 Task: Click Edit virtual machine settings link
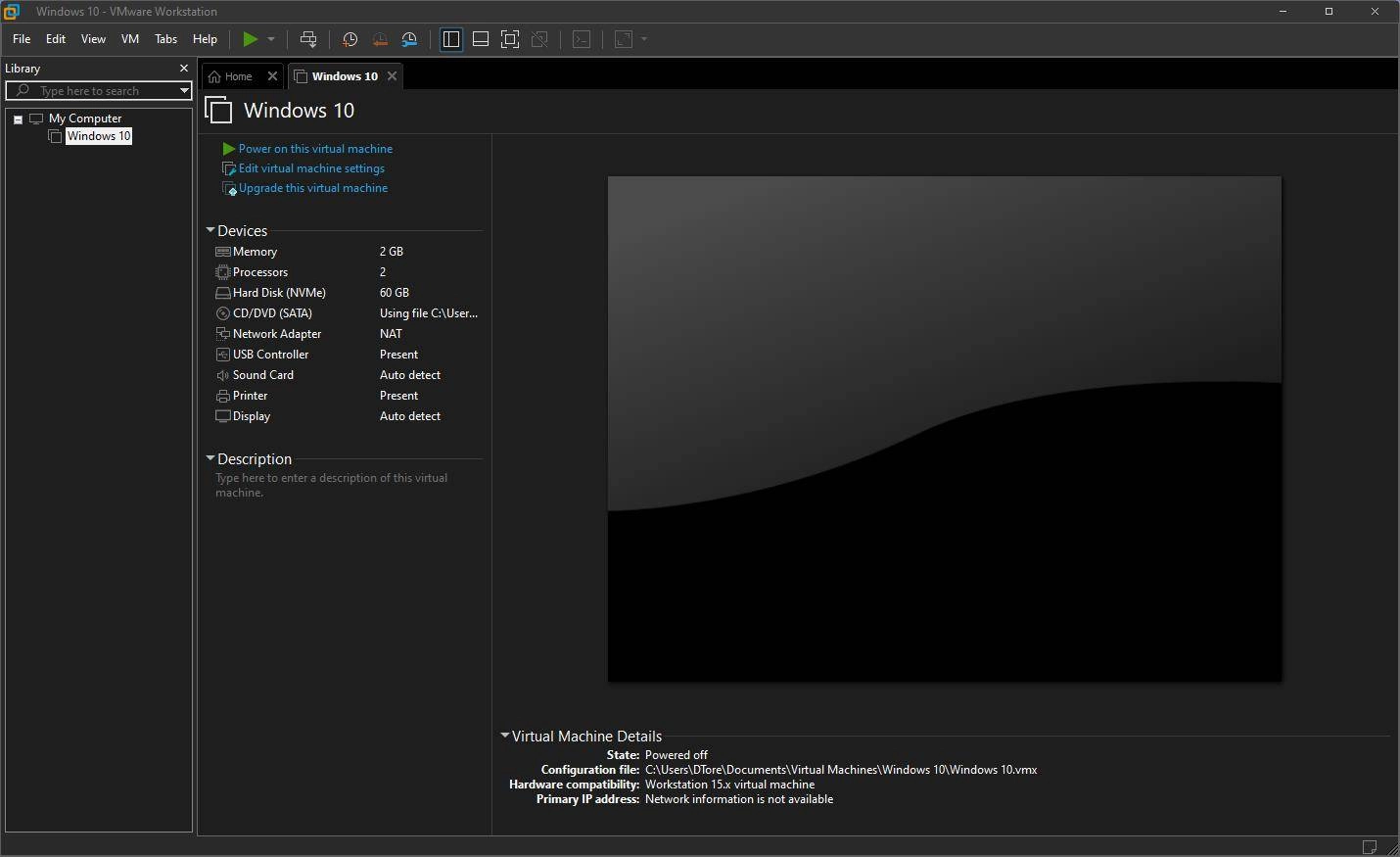311,168
